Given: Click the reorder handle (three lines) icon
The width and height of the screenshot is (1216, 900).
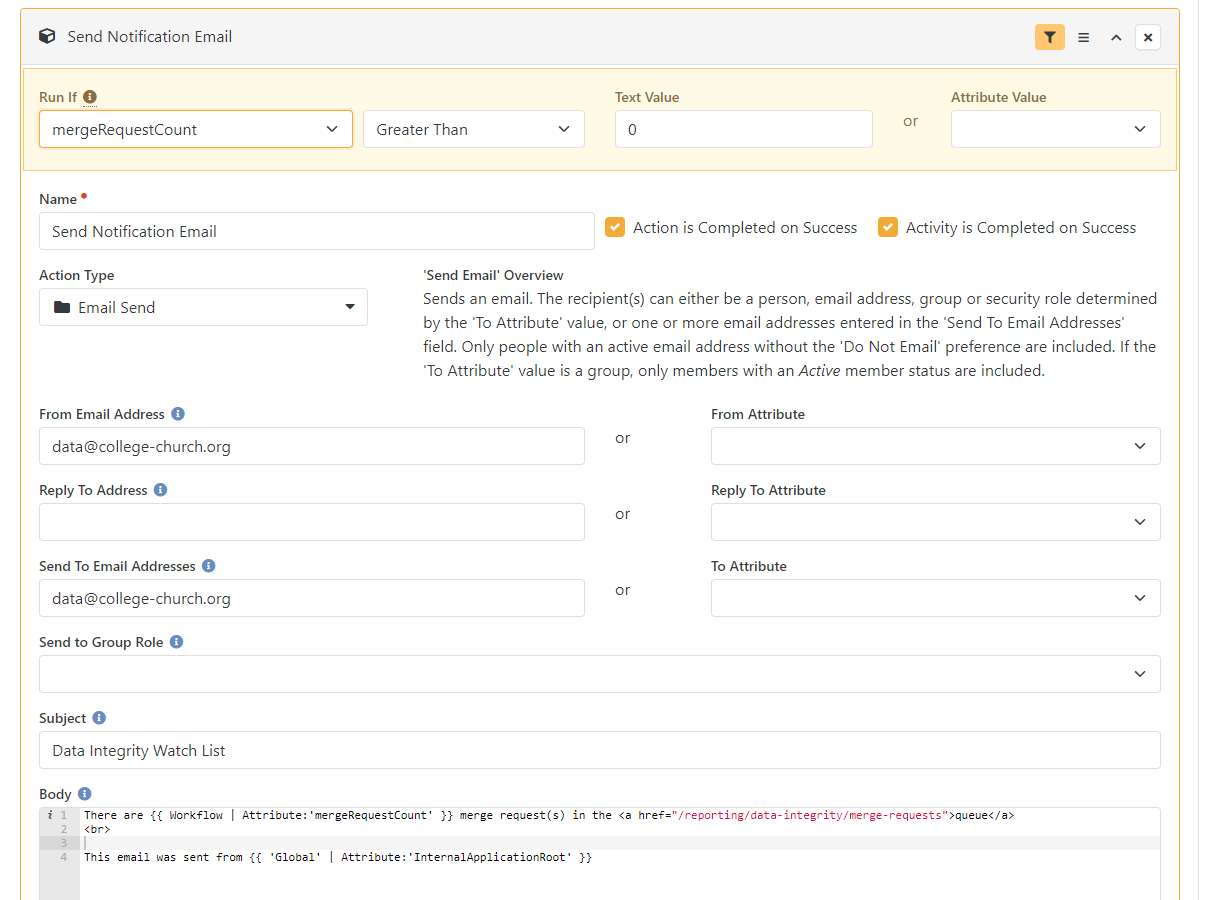Looking at the screenshot, I should pyautogui.click(x=1084, y=37).
